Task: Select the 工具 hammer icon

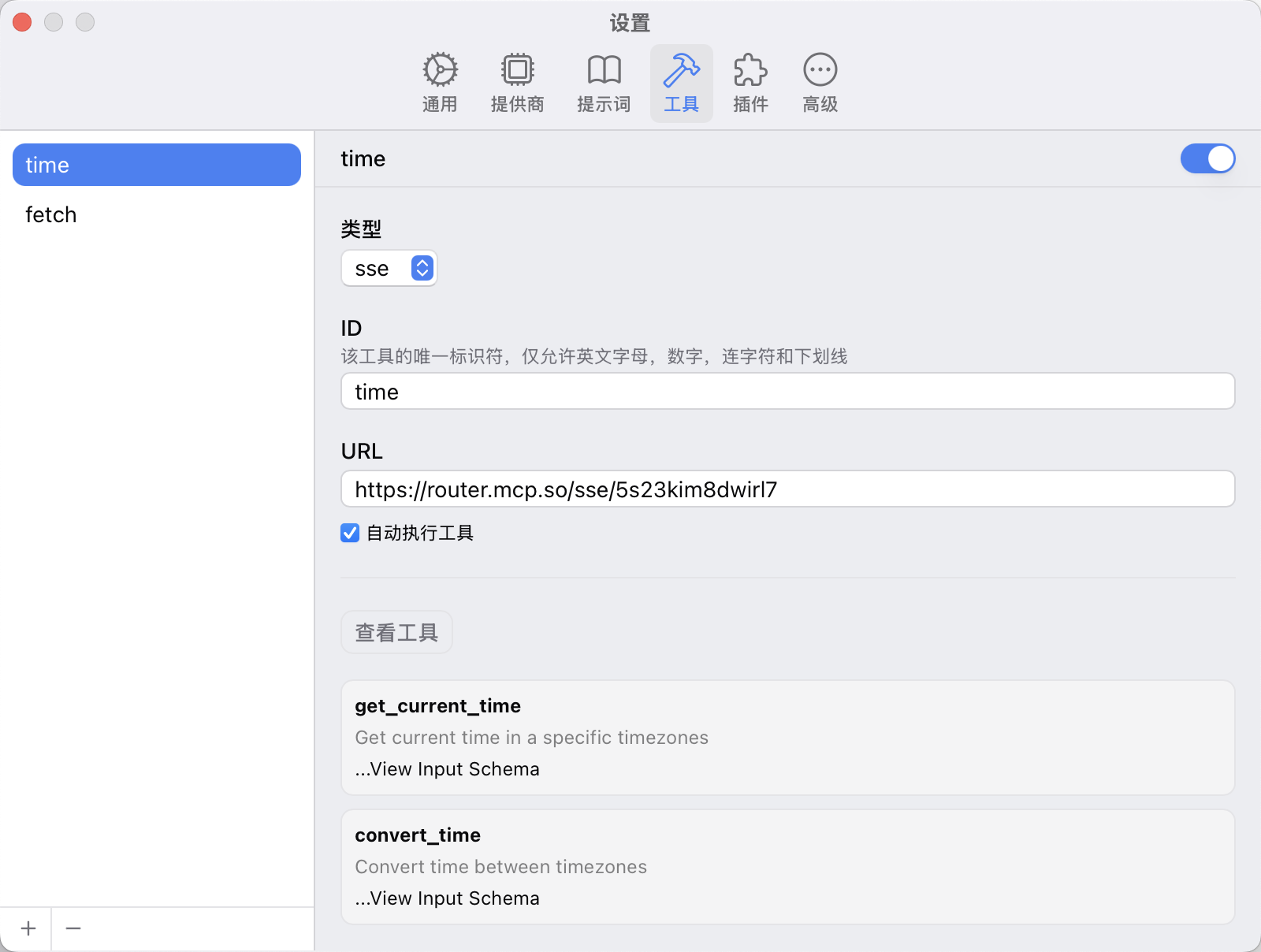Action: (681, 71)
